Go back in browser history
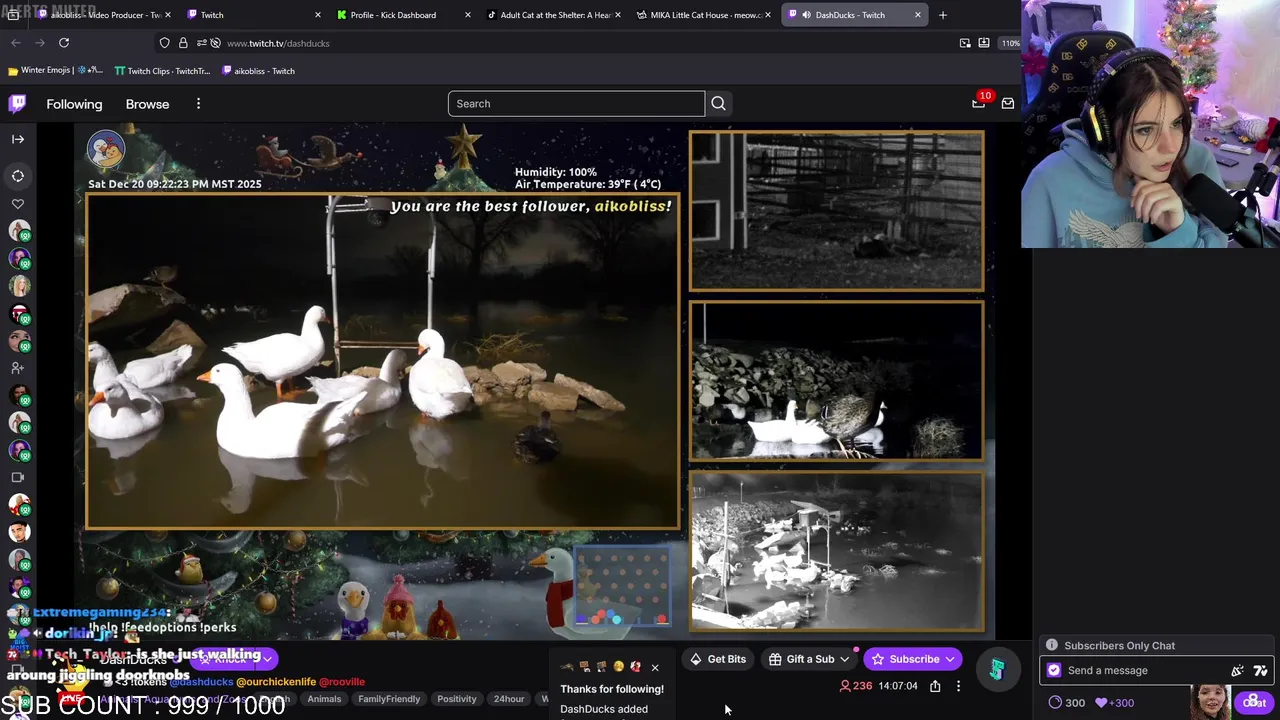1280x720 pixels. click(16, 43)
